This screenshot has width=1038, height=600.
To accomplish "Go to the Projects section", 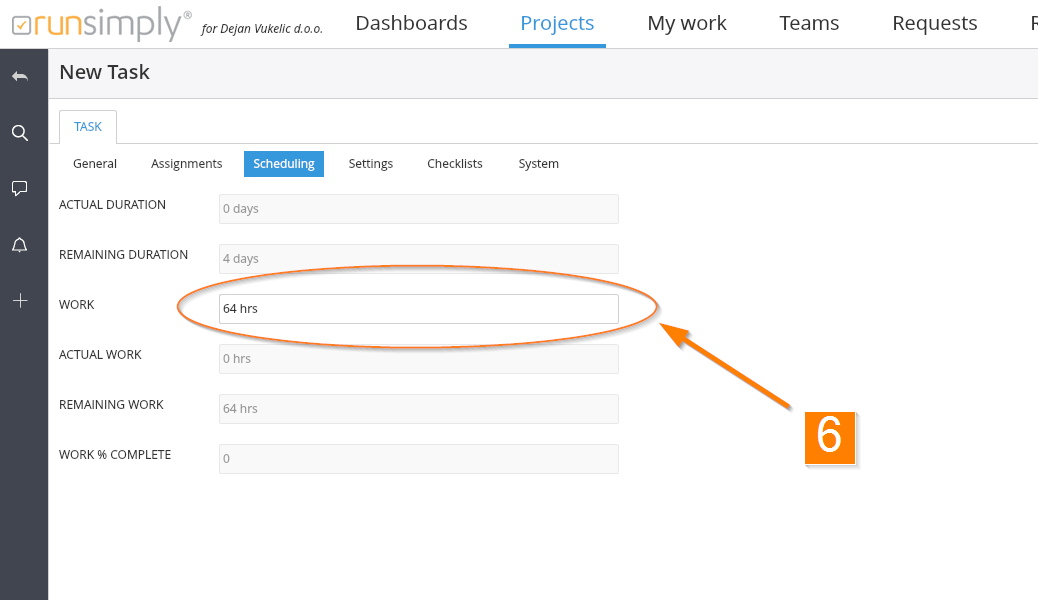I will (x=557, y=23).
